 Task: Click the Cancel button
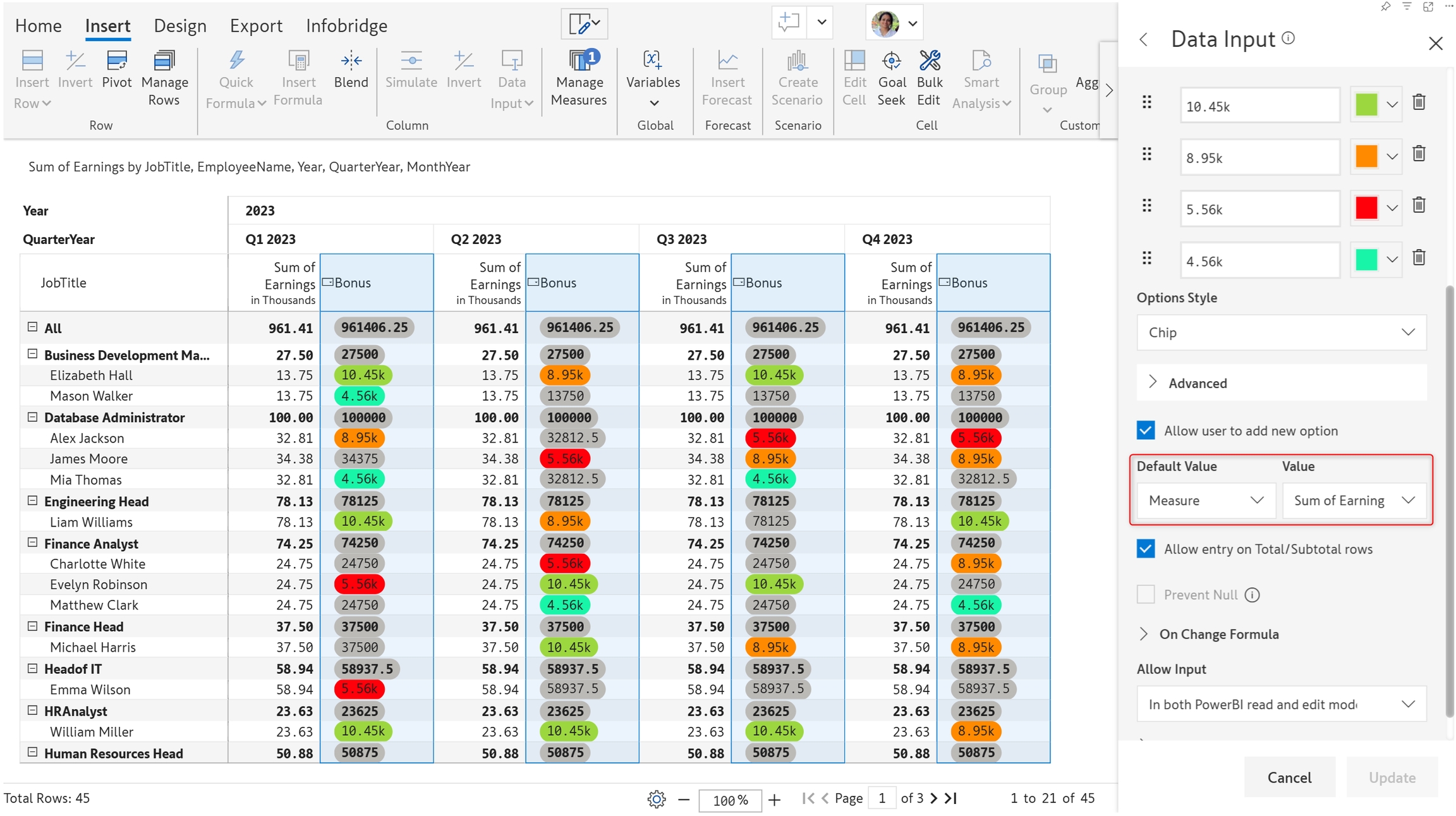[1289, 777]
